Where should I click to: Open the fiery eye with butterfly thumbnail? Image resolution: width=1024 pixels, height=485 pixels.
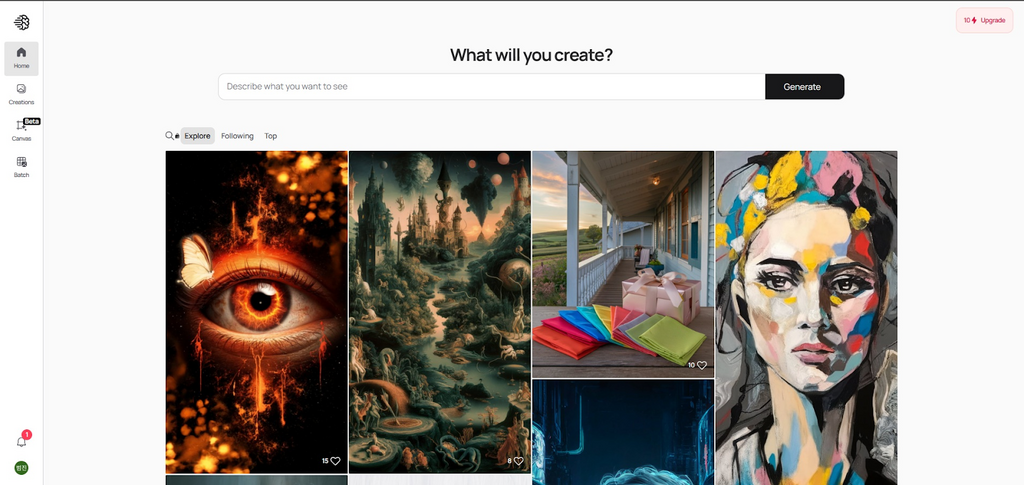click(x=257, y=312)
